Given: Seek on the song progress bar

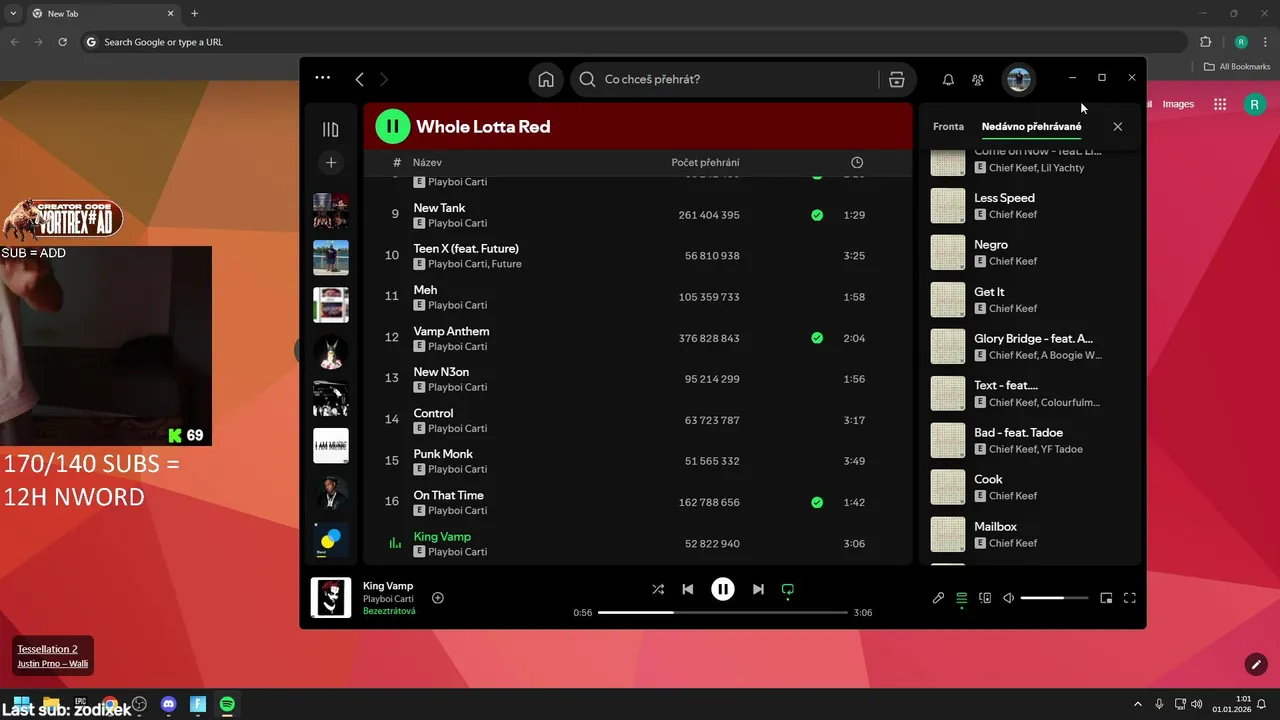Looking at the screenshot, I should click(x=723, y=612).
